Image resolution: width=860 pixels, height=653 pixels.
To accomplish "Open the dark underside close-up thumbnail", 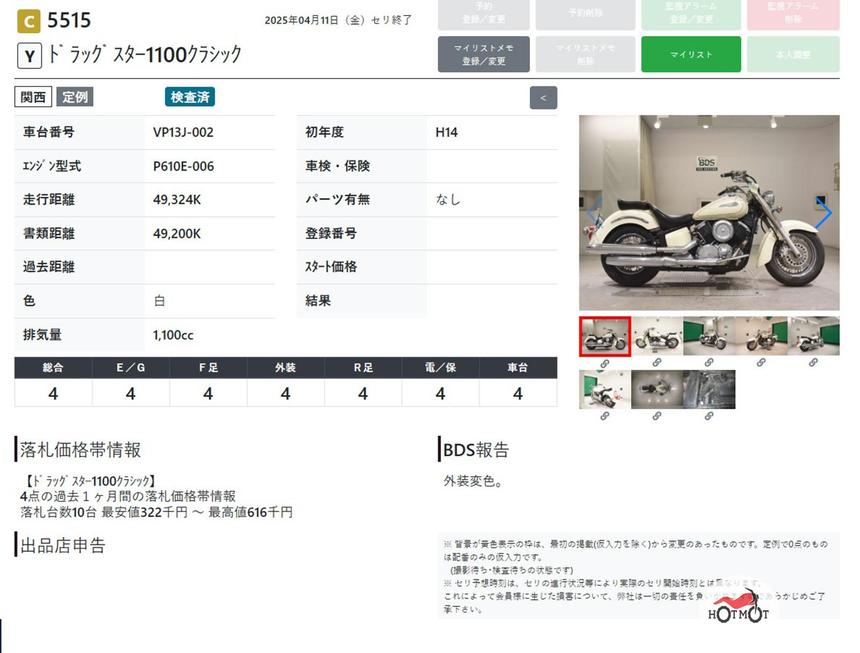I will point(708,389).
